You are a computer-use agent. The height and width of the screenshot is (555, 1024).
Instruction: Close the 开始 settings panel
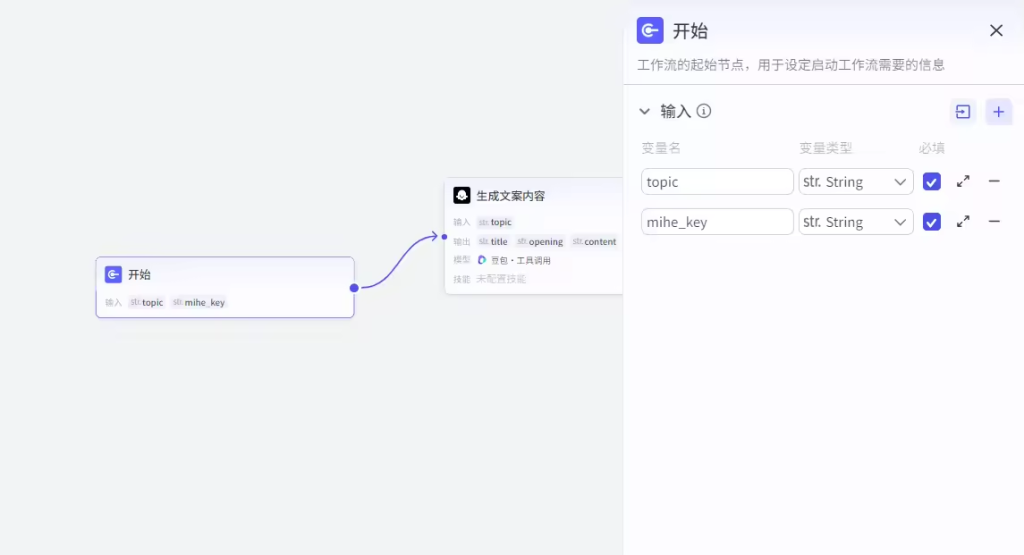point(996,31)
